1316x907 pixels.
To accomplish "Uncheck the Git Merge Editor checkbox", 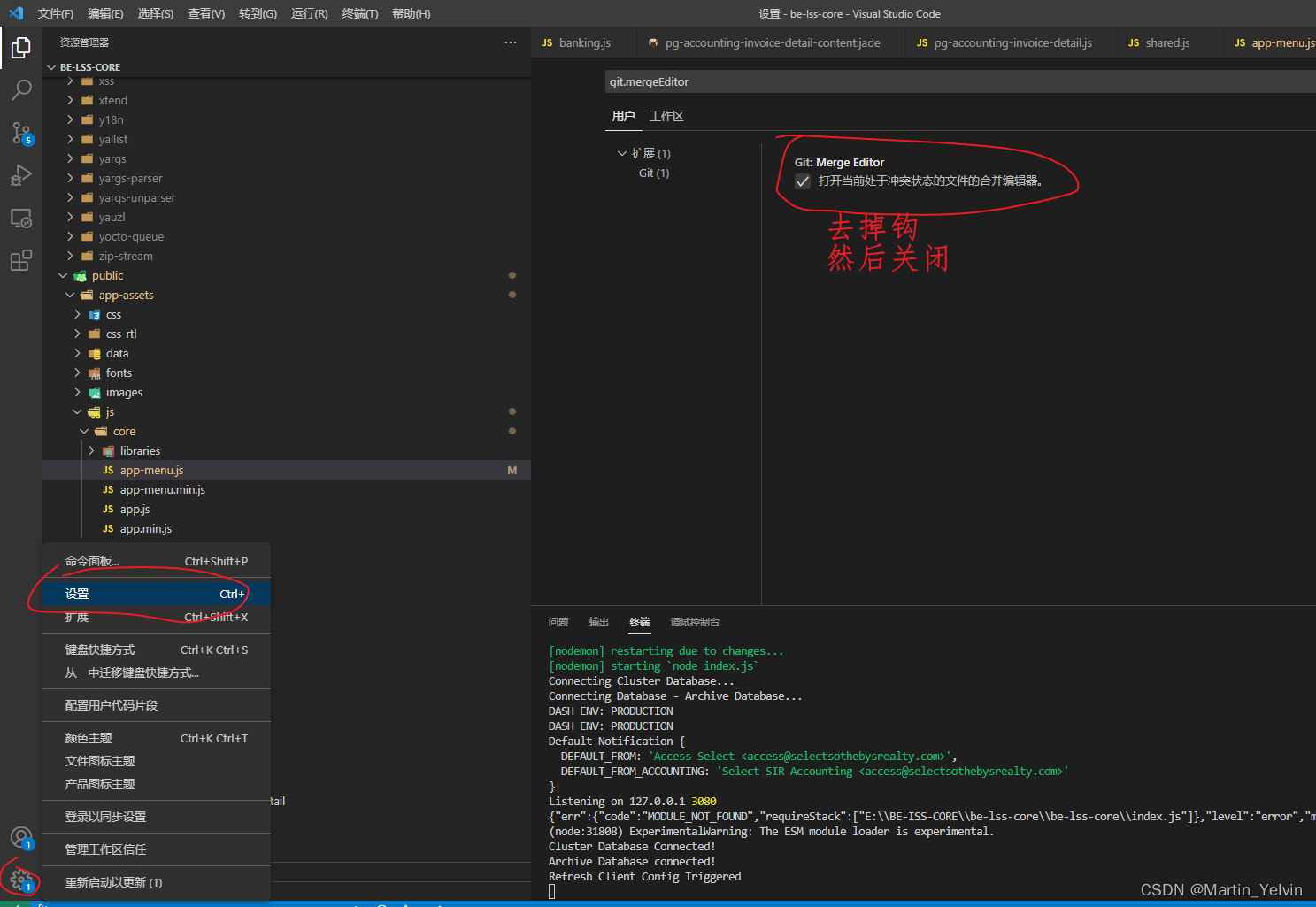I will point(803,181).
